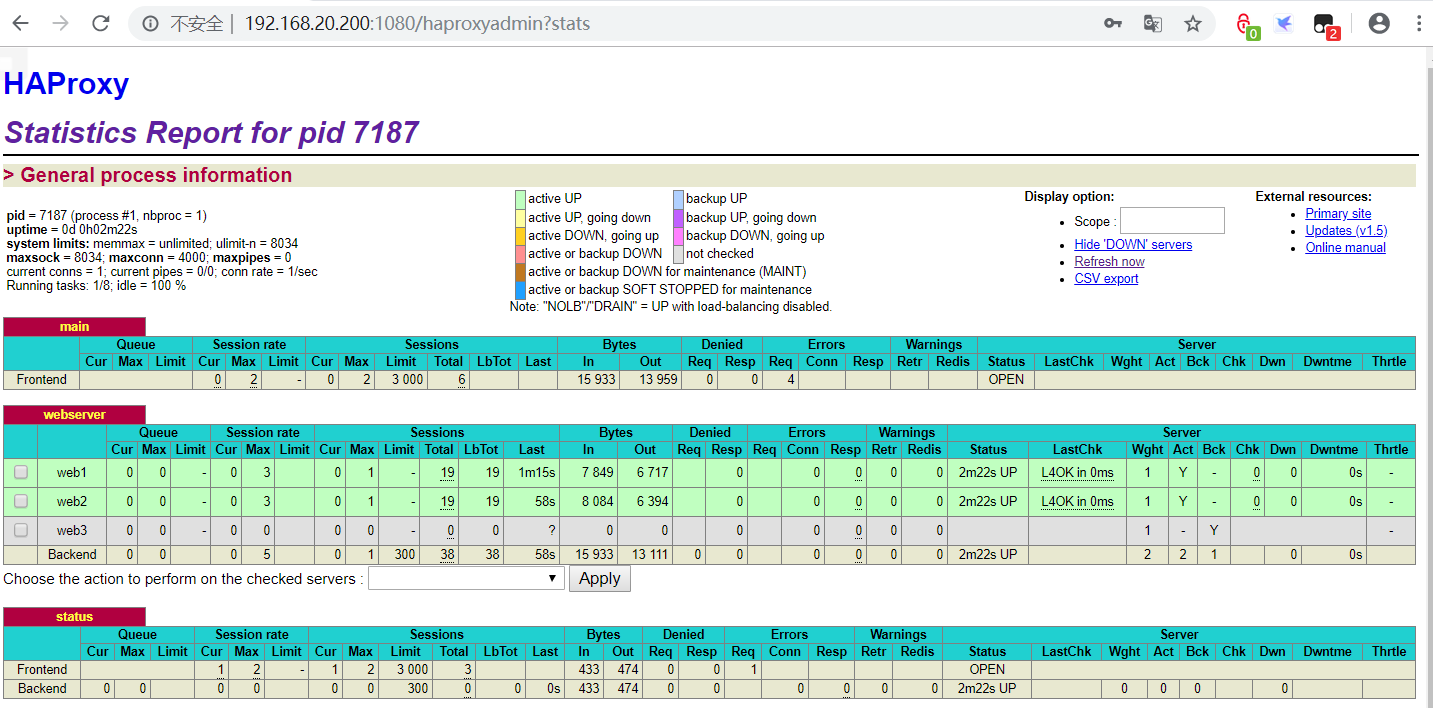Tick the checkbox for web3 server
This screenshot has width=1433, height=708.
(x=20, y=530)
